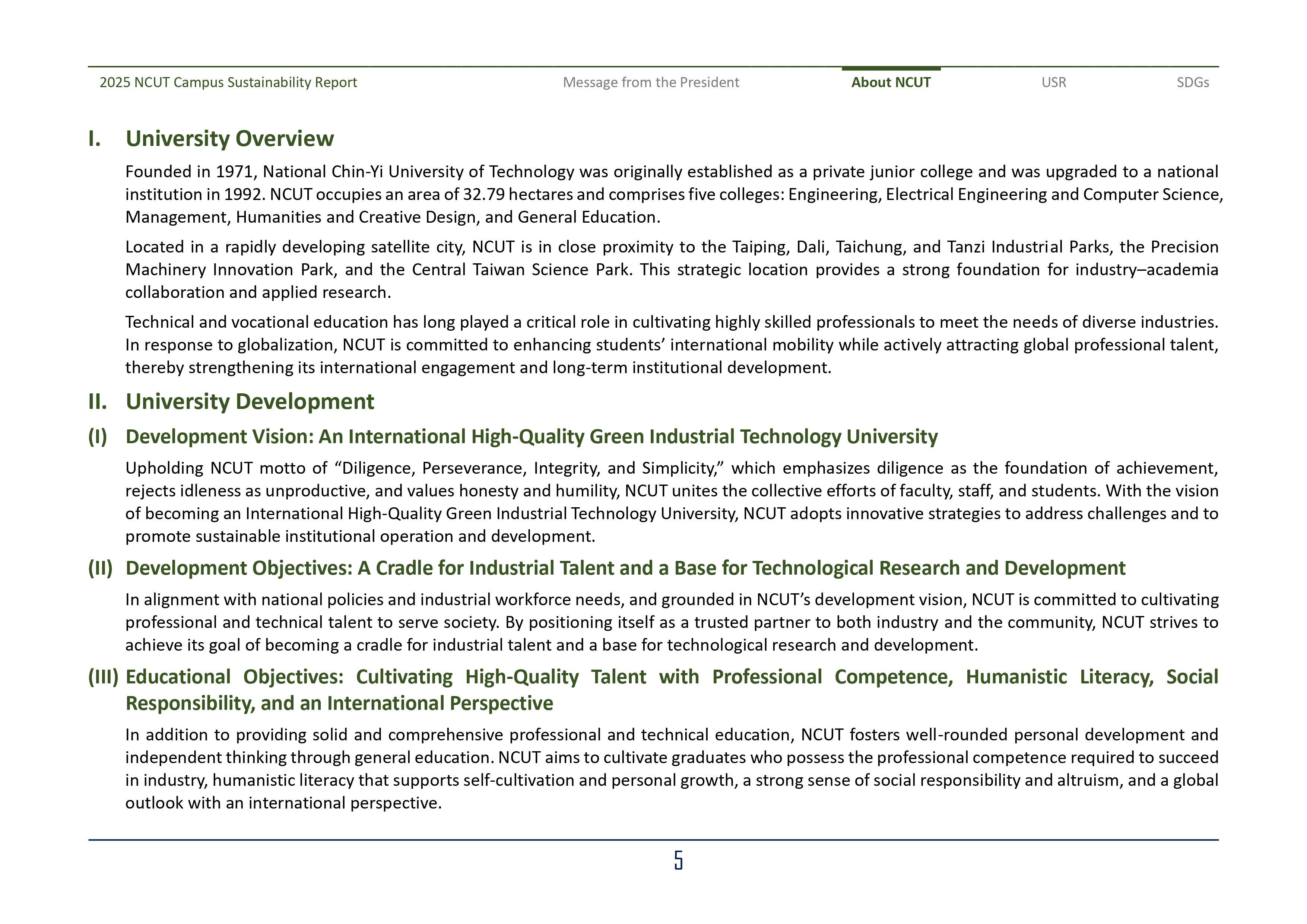The image size is (1307, 924).
Task: Click the paragraph starting 'In alignment with national'
Action: (672, 622)
